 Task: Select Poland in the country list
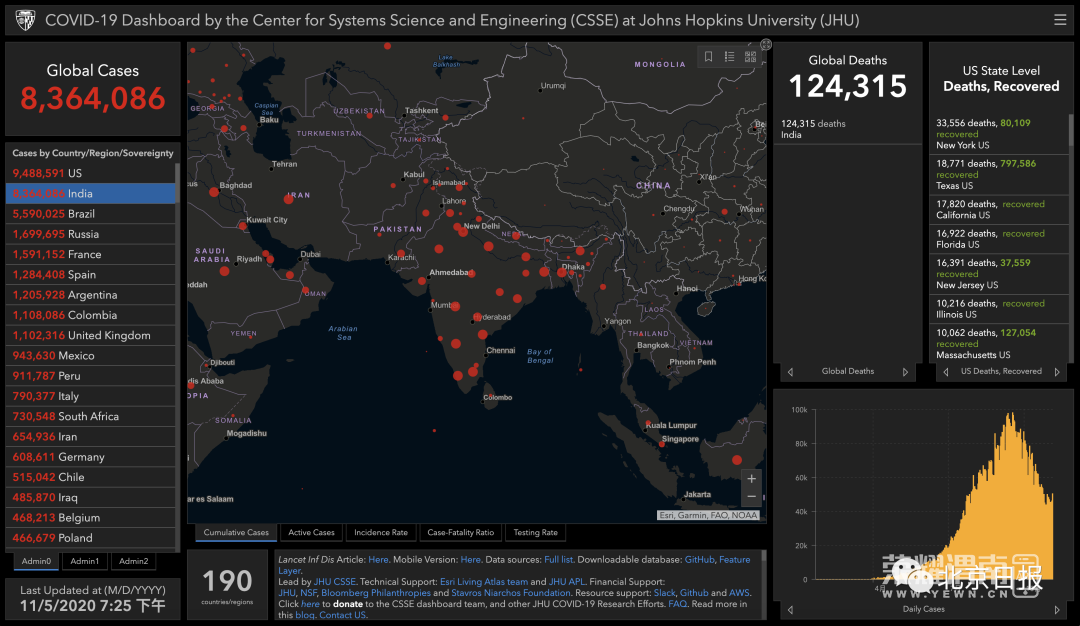[90, 538]
